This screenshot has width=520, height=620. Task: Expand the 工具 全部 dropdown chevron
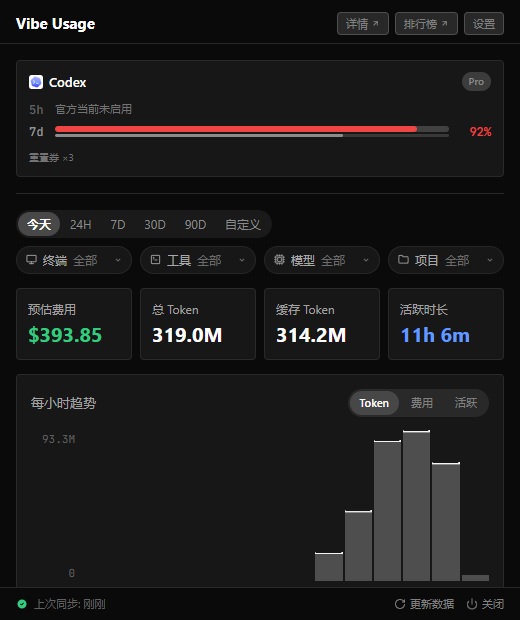coord(242,260)
